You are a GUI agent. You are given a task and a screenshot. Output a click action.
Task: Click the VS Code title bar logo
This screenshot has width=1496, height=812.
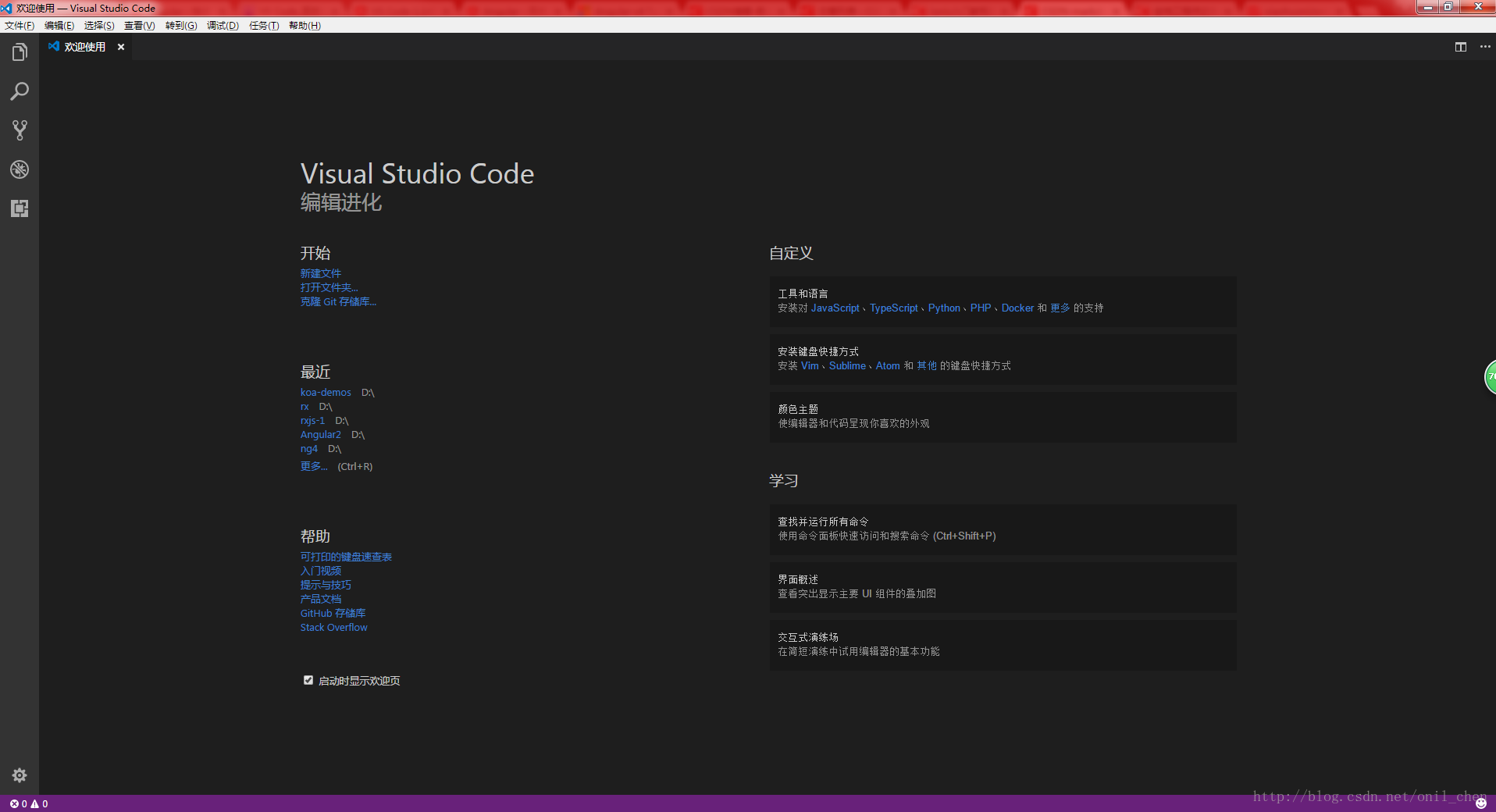pos(6,8)
